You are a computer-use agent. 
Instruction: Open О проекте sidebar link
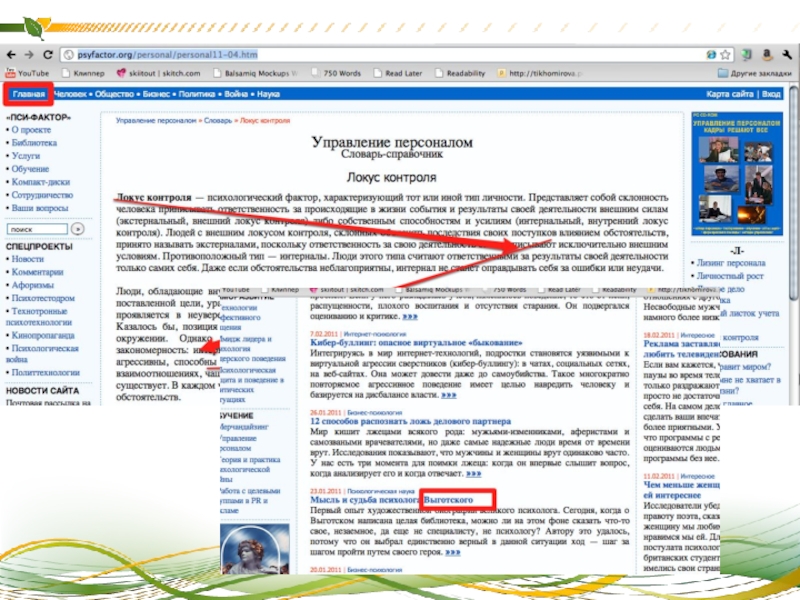pos(31,130)
